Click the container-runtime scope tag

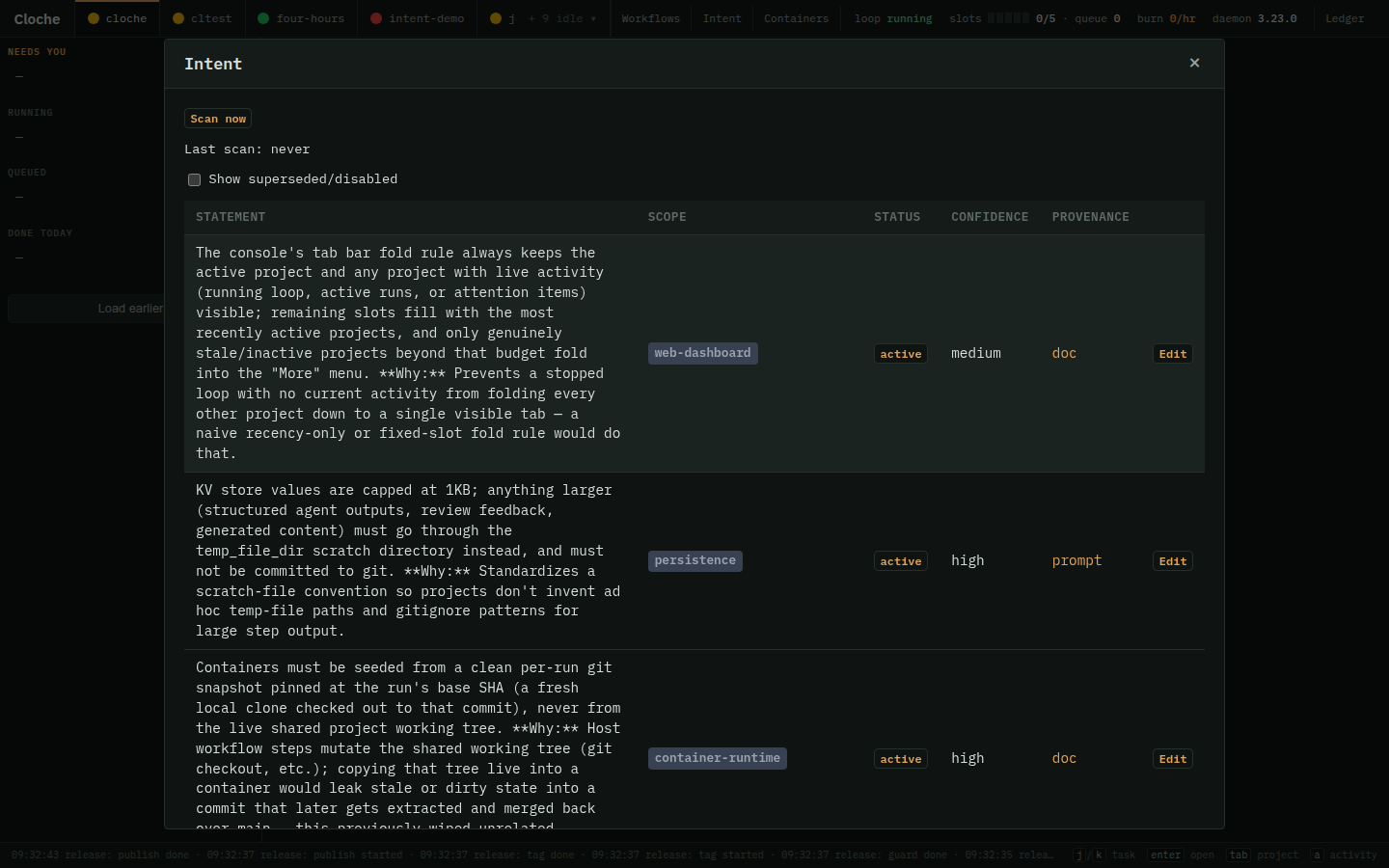(x=717, y=758)
